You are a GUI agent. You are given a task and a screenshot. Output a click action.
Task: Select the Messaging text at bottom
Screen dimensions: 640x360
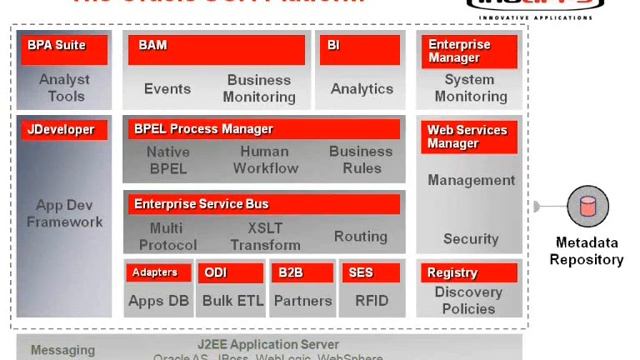click(x=63, y=350)
